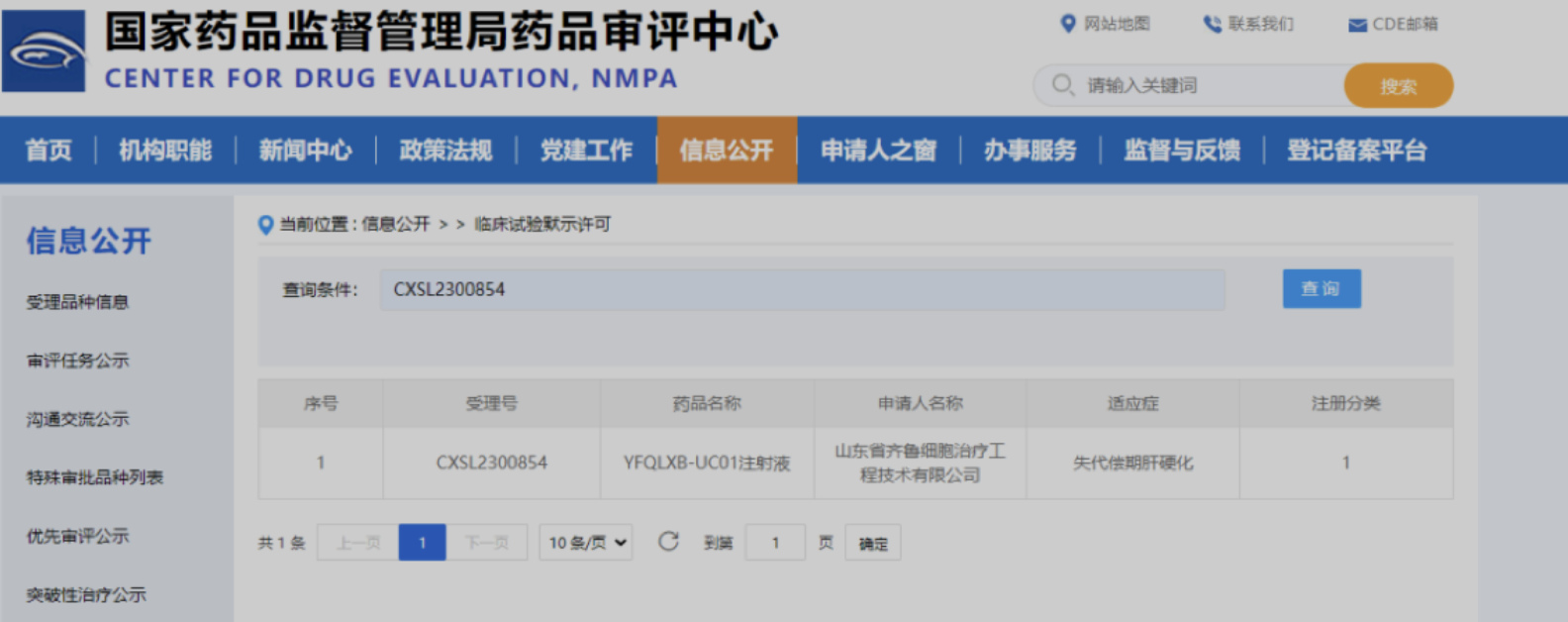Go to 申请人之窗 in navigation bar
This screenshot has height=622, width=1568.
[x=878, y=151]
